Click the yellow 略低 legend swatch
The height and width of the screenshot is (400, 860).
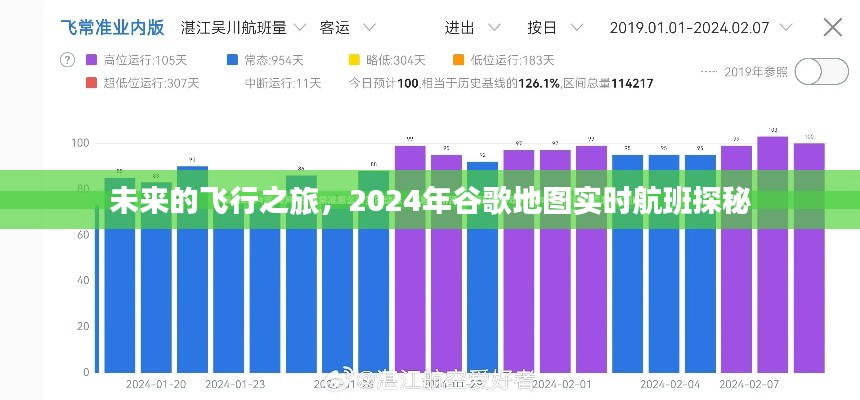354,60
